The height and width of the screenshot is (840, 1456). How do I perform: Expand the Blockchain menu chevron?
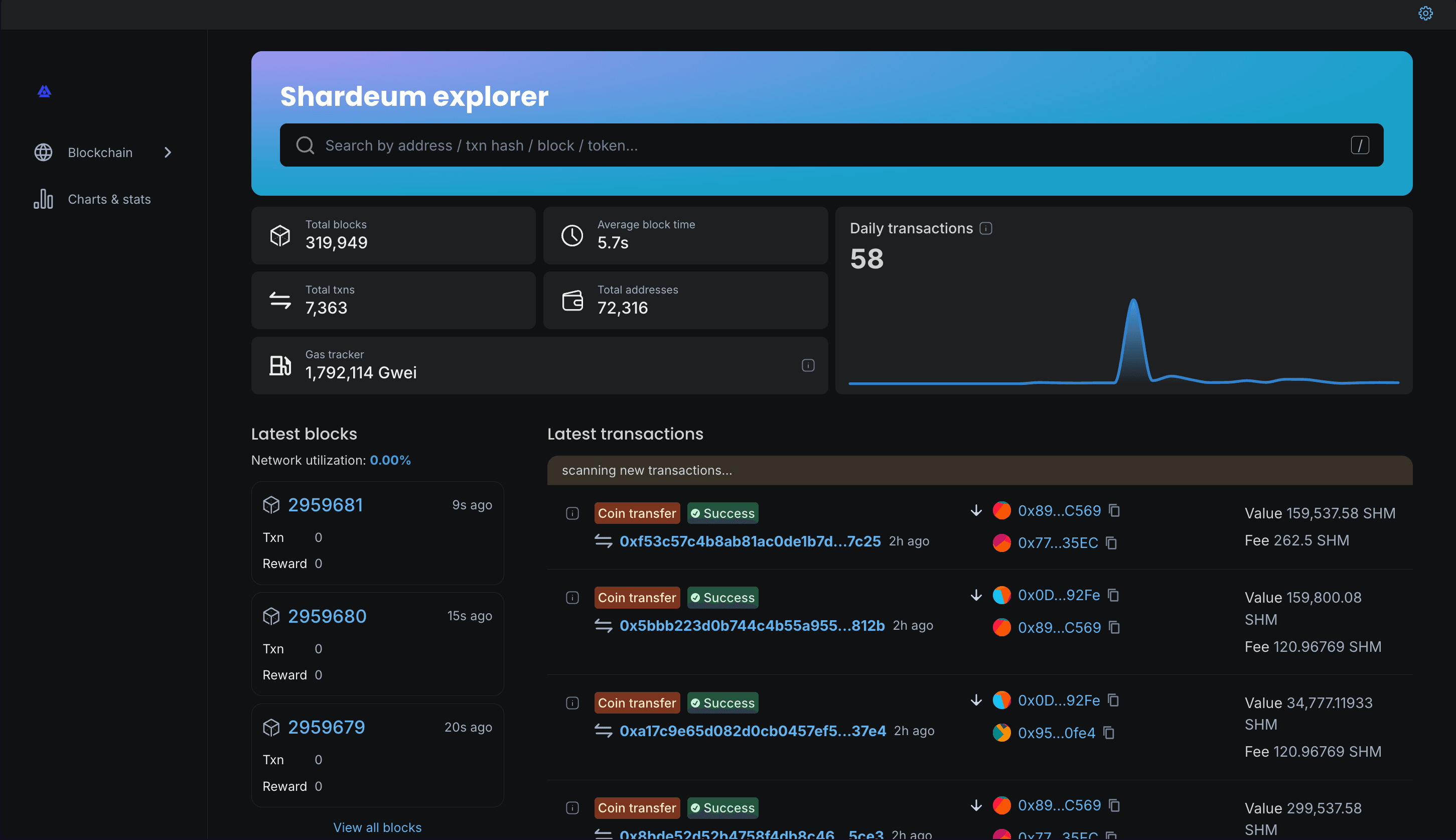[x=167, y=153]
